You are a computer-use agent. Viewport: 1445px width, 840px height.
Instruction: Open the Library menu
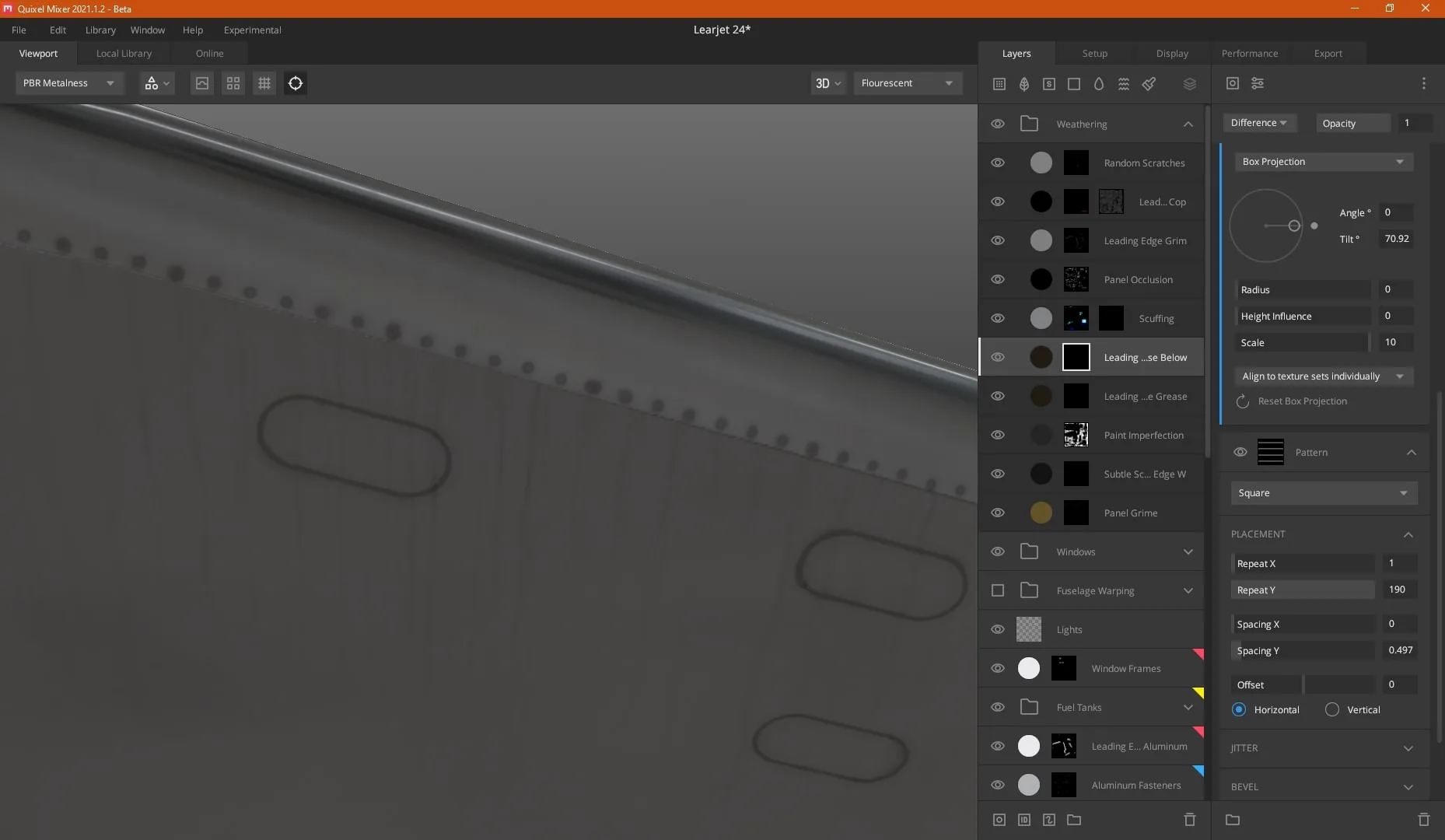click(100, 30)
